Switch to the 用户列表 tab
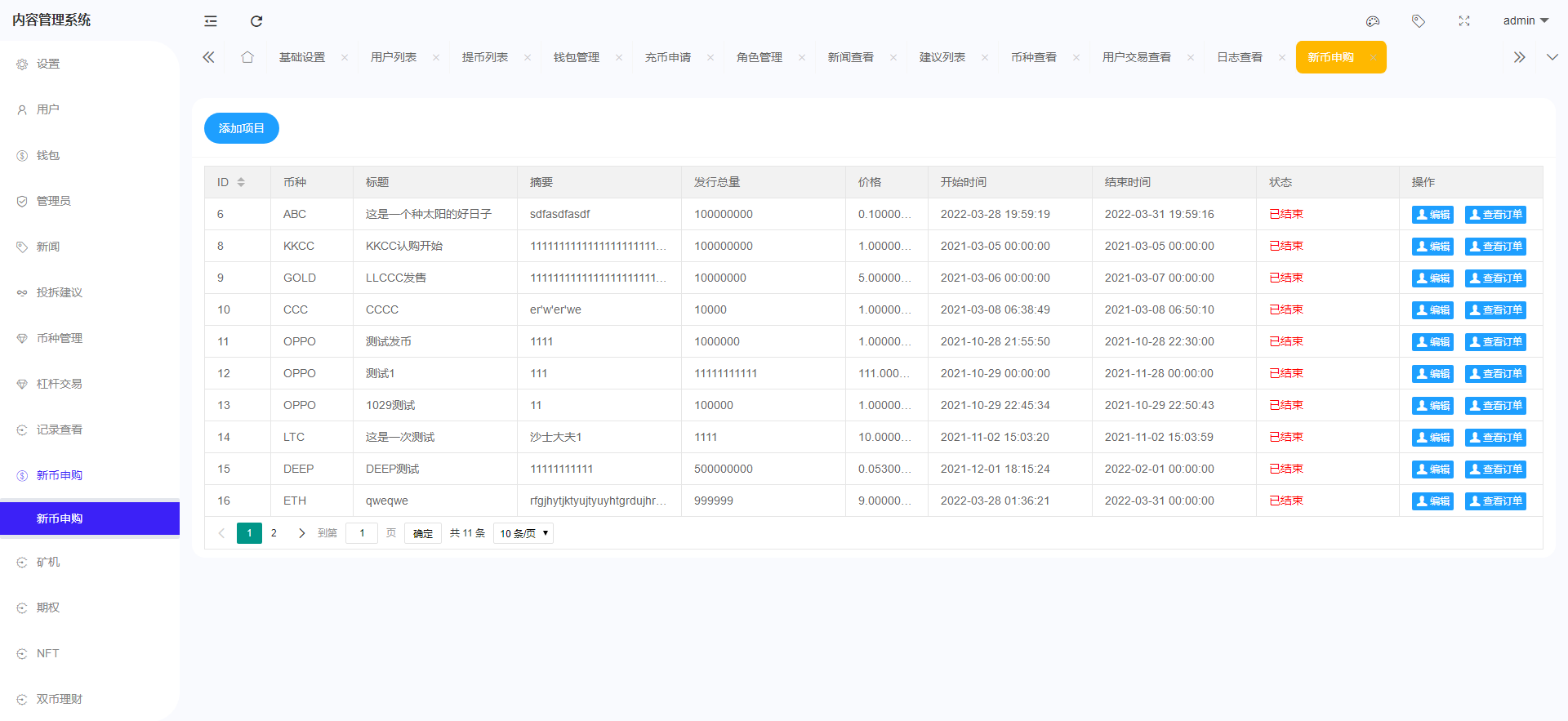Image resolution: width=1568 pixels, height=721 pixels. tap(394, 57)
